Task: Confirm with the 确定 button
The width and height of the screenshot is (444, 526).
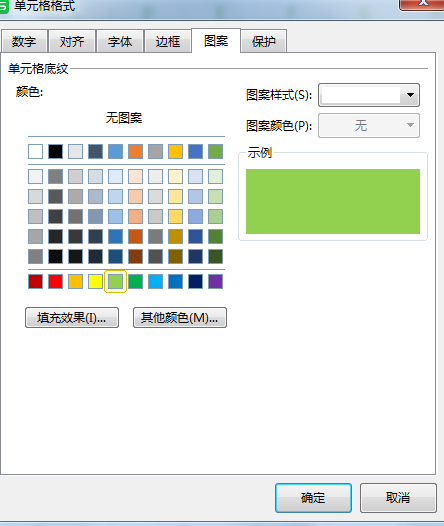Action: pyautogui.click(x=313, y=498)
